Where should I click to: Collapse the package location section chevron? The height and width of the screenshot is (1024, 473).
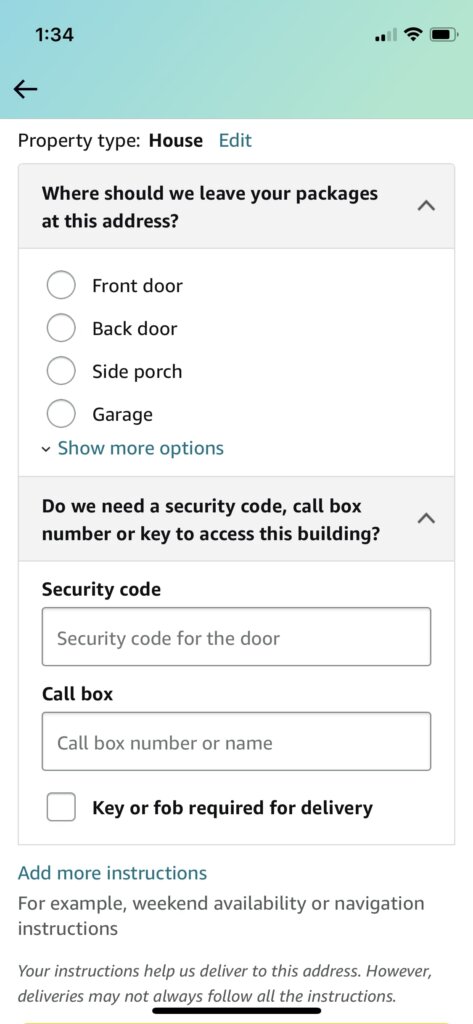[426, 206]
